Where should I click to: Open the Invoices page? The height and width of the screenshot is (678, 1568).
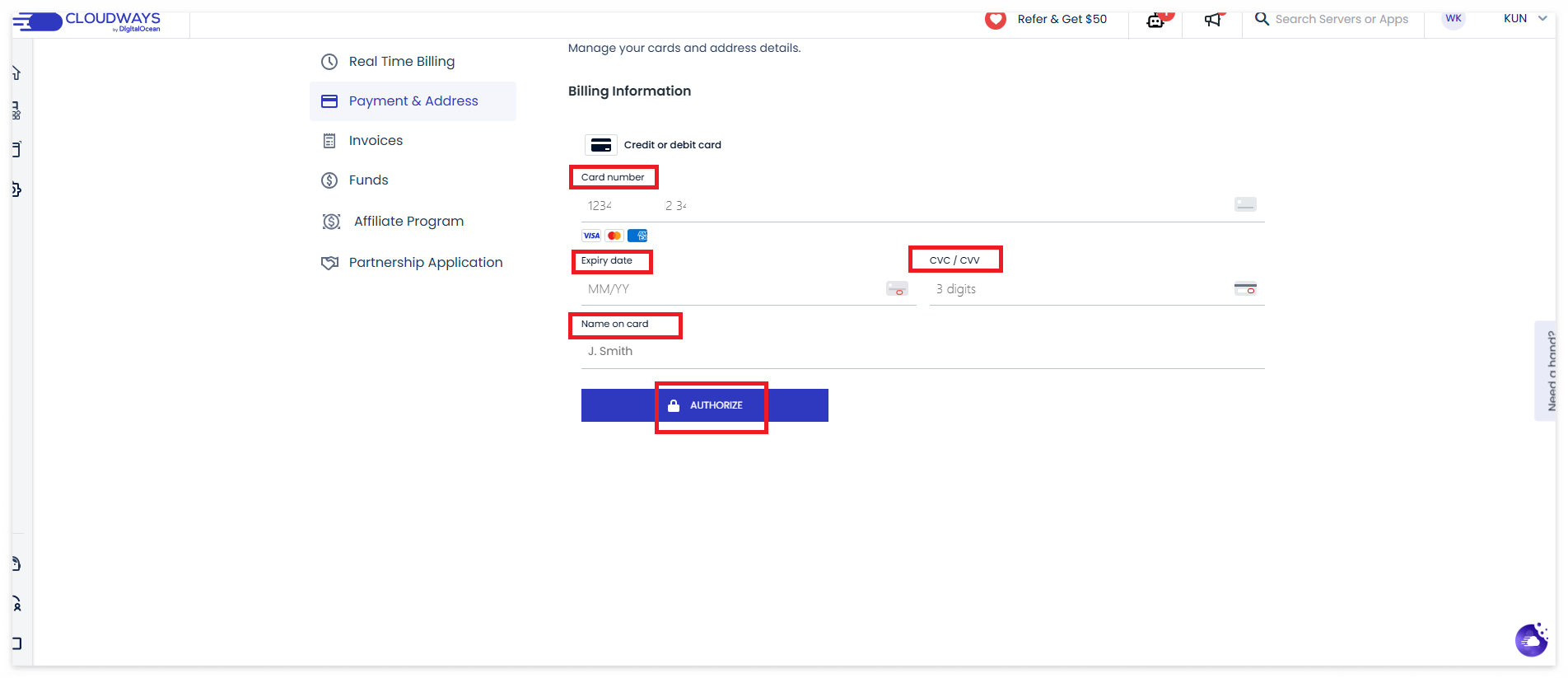pos(376,141)
